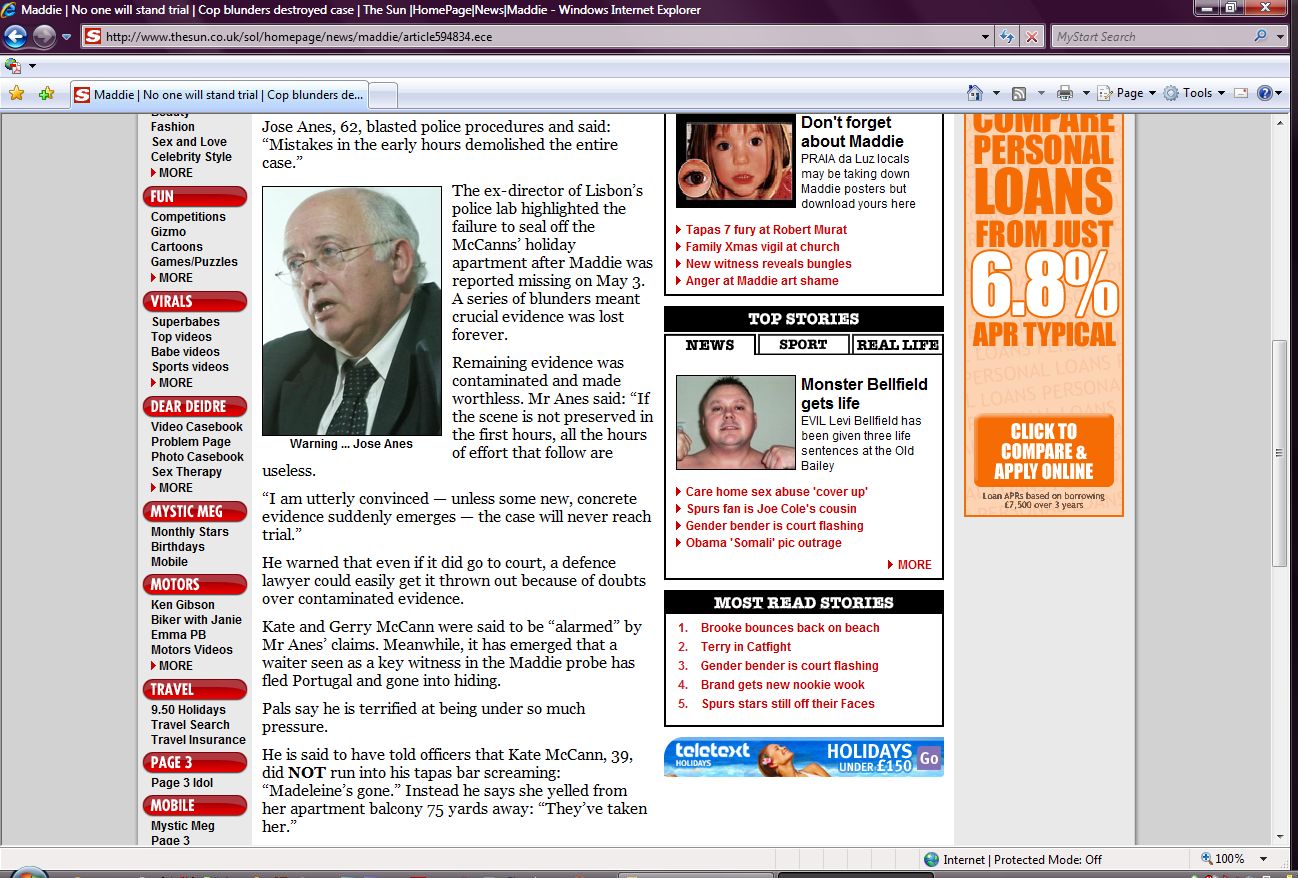Click the Print icon in command bar
This screenshot has width=1298, height=878.
point(1064,93)
